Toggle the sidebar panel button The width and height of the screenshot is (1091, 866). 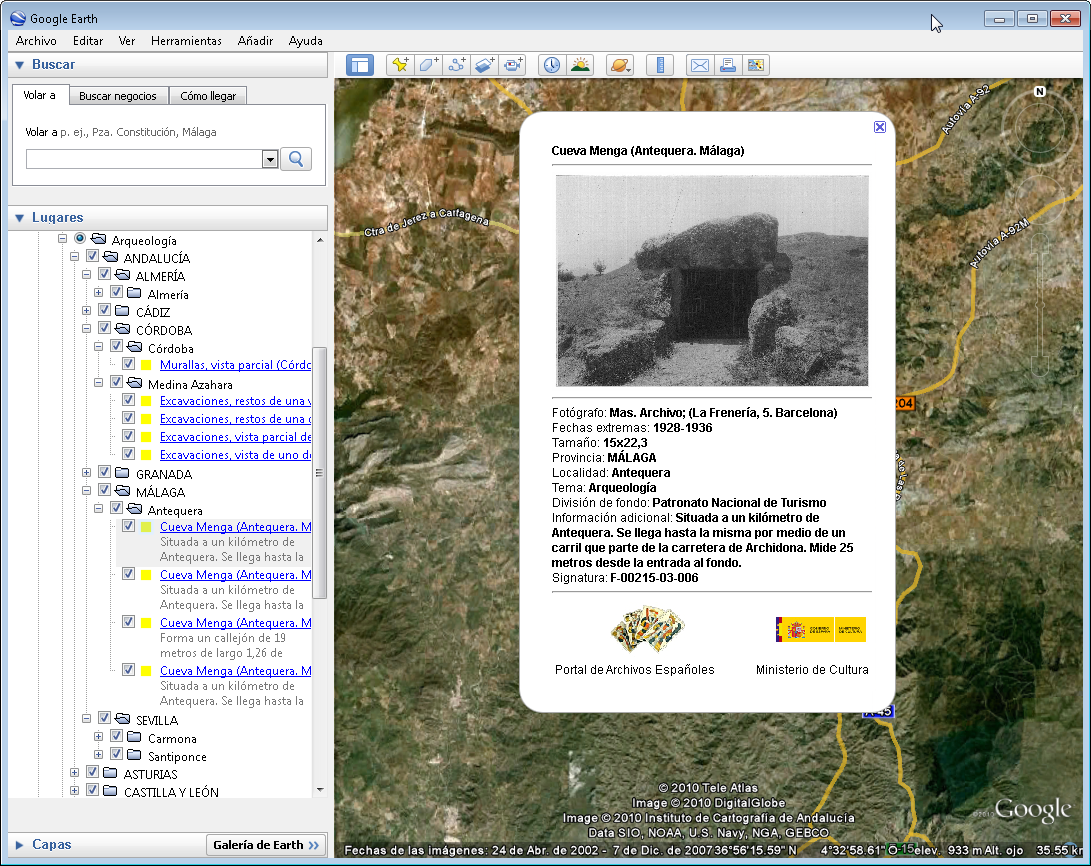click(360, 65)
